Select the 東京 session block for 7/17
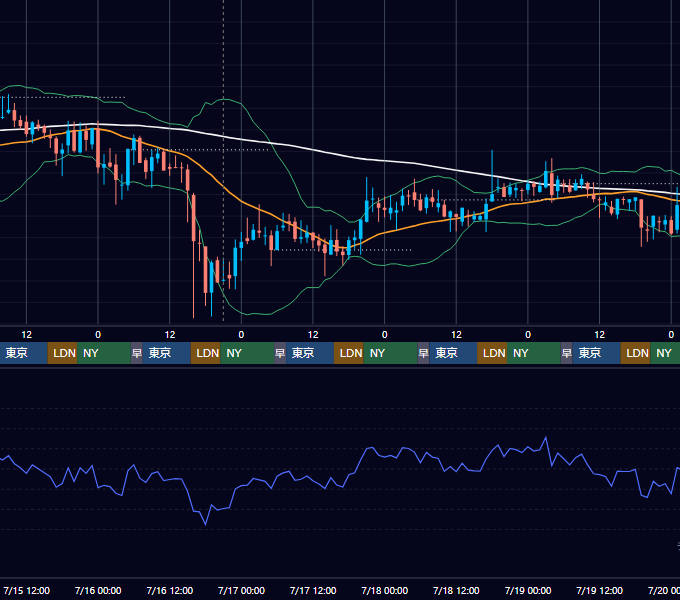This screenshot has width=680, height=600. [310, 353]
